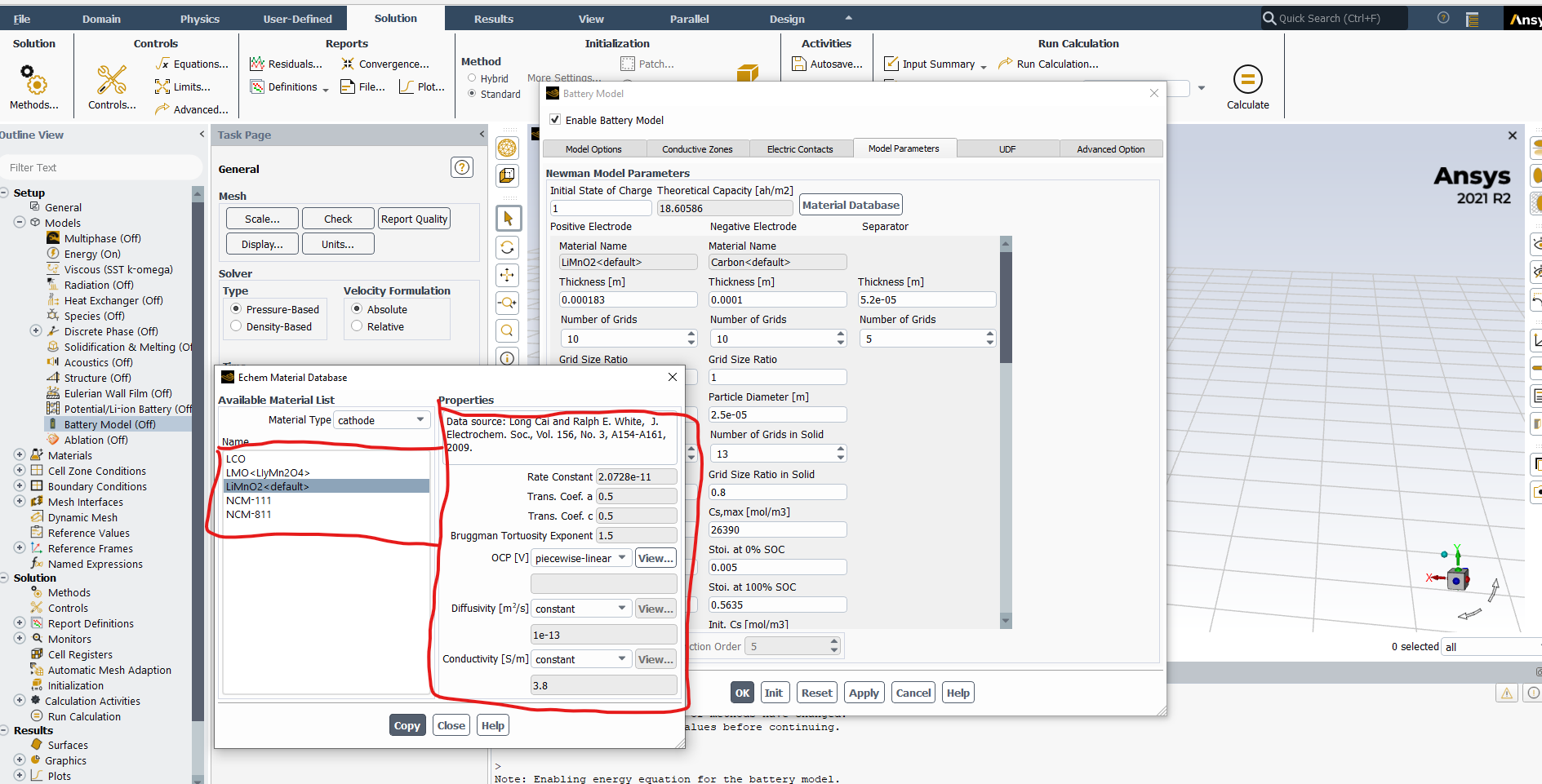Click Copy in Echem Material Database
1542x784 pixels.
click(407, 725)
